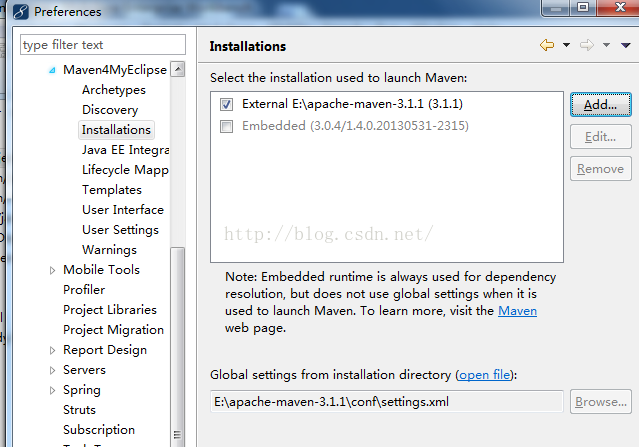Click the forward navigation arrow icon
Screen dimensions: 639x447
587,45
